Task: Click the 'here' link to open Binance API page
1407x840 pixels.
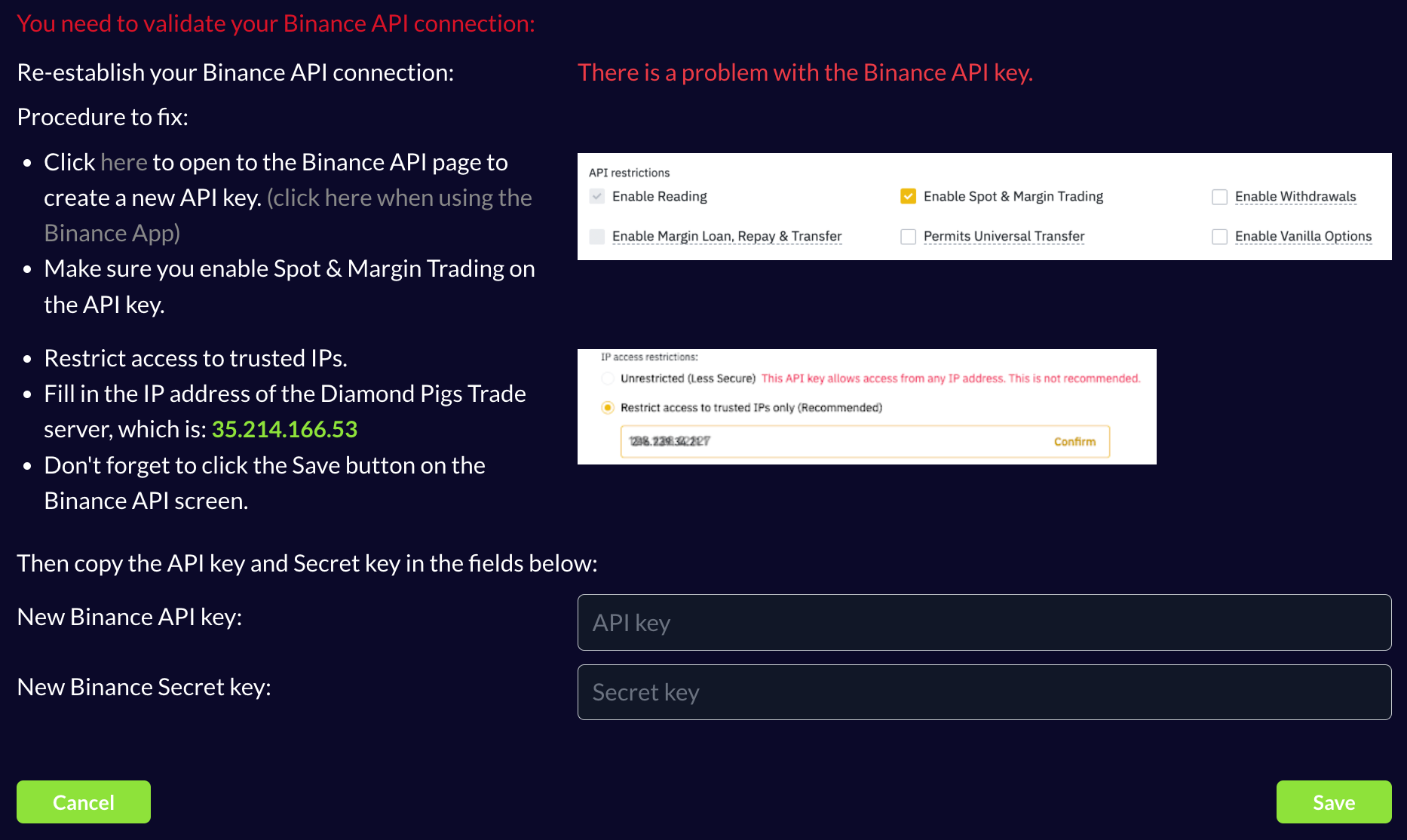Action: coord(124,162)
